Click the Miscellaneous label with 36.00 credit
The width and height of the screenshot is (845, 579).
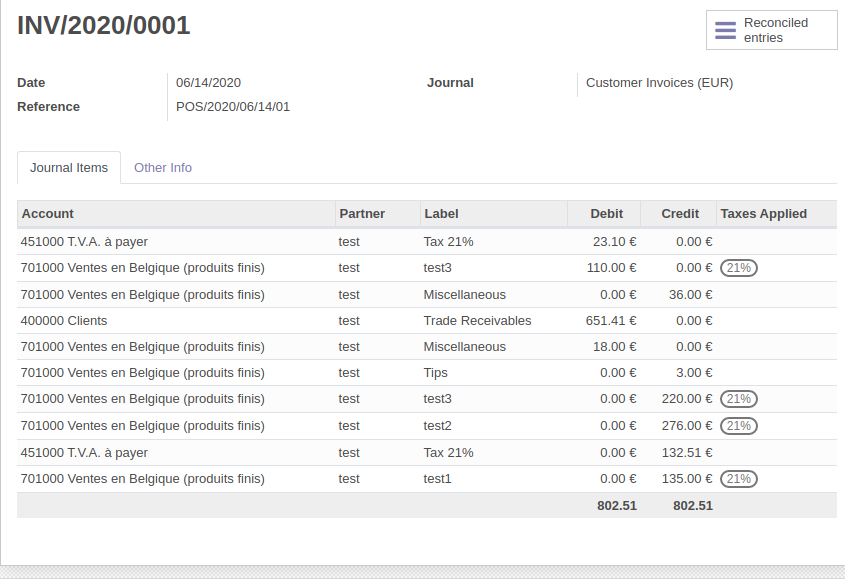click(465, 295)
